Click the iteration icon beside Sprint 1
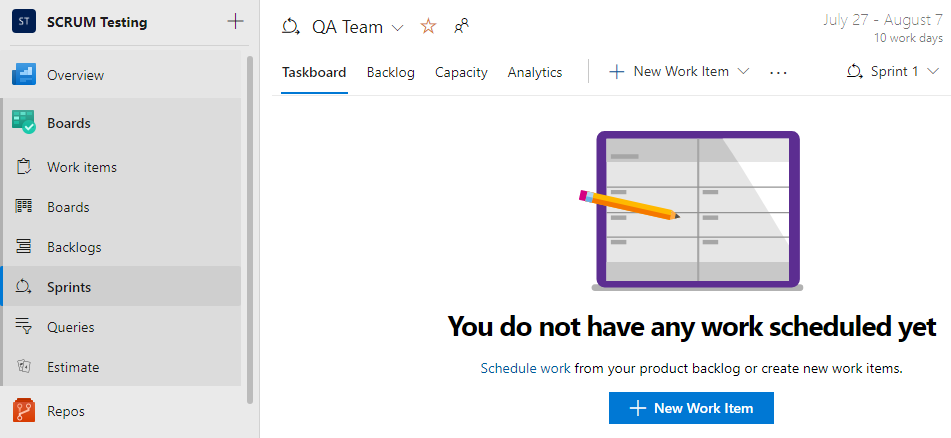The width and height of the screenshot is (951, 438). coord(855,71)
